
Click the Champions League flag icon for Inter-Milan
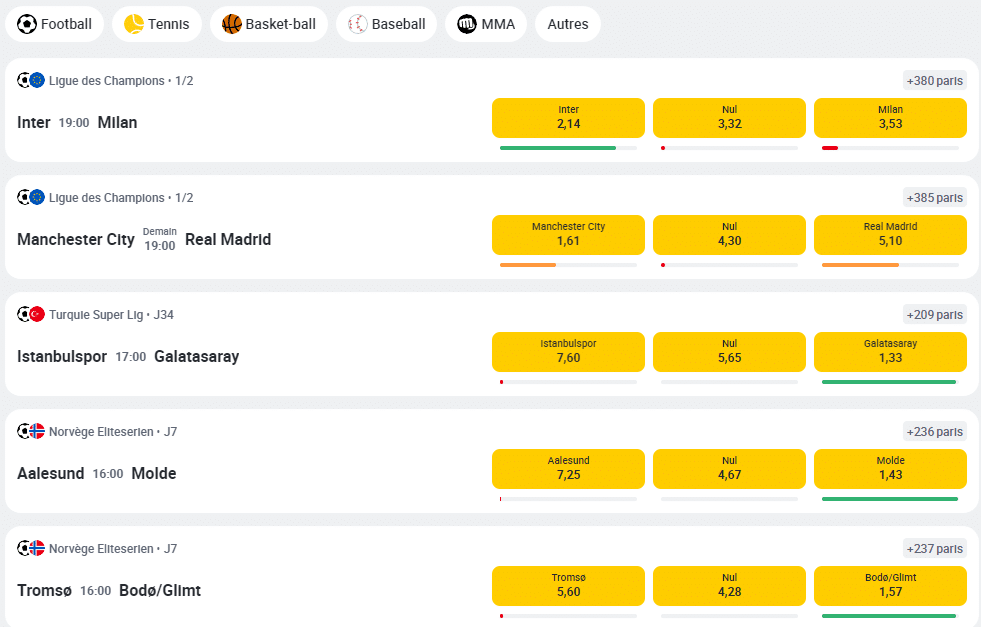37,80
